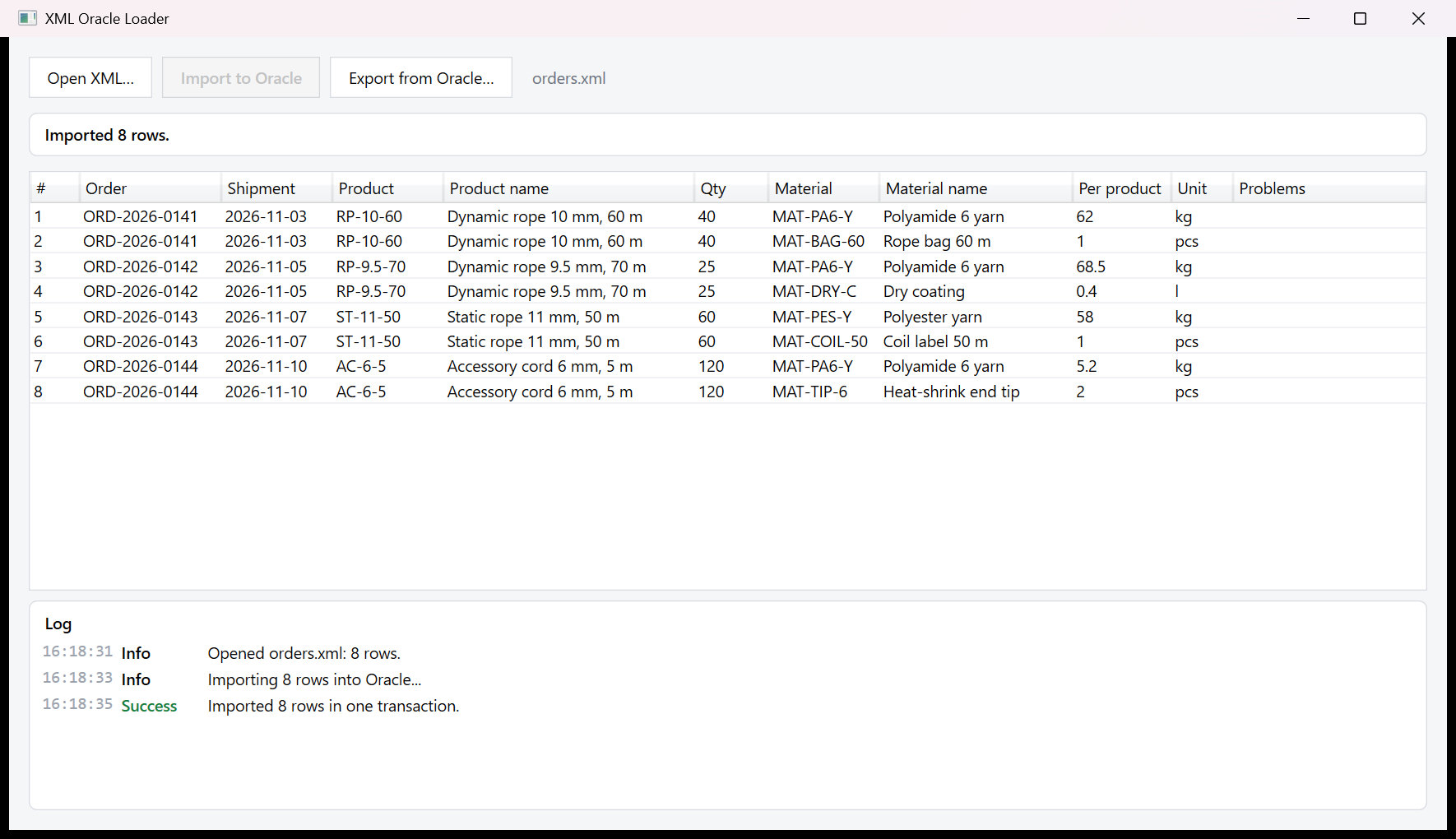Click AC-6-5 product in row 8

[x=361, y=392]
